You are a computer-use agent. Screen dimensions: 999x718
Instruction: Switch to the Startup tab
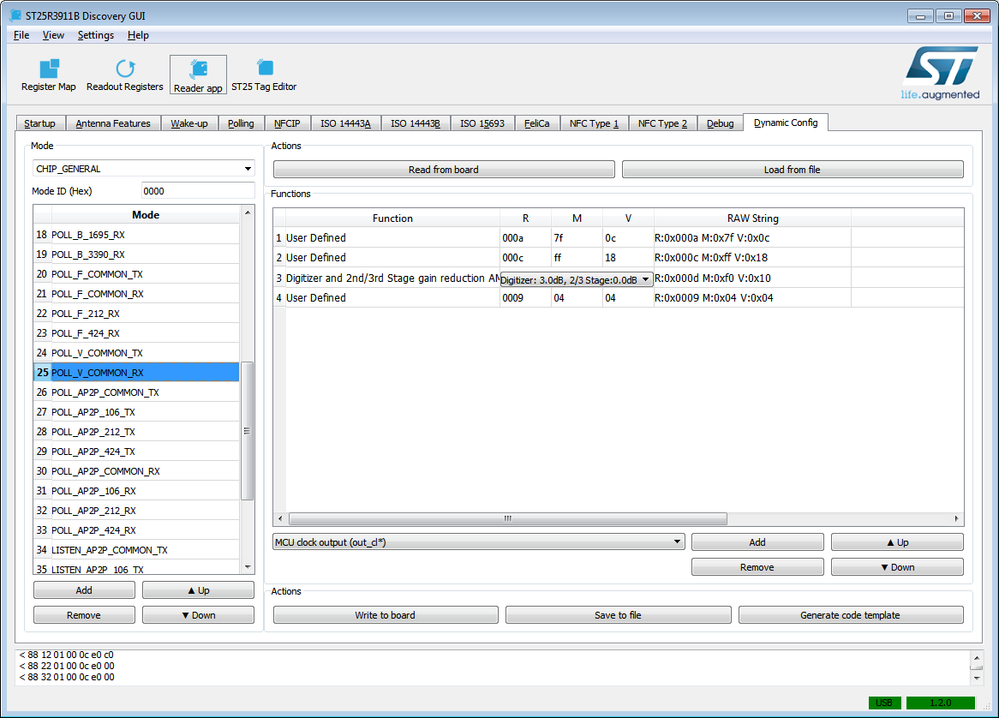pos(40,124)
